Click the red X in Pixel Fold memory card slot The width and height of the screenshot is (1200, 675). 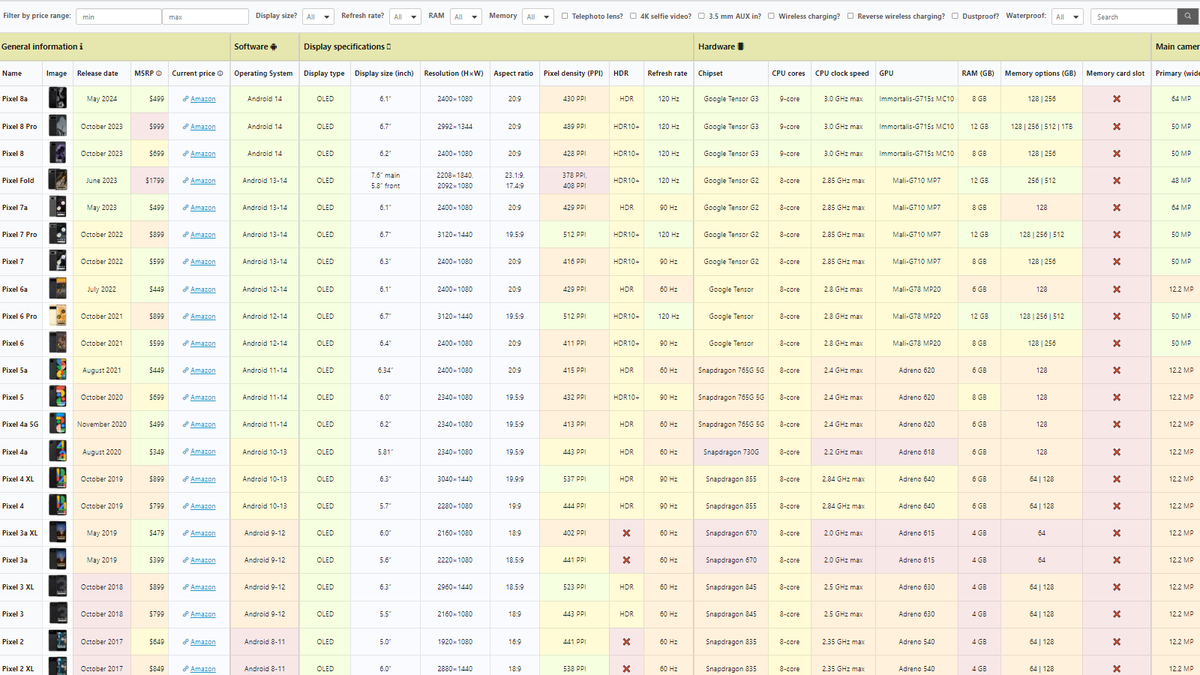pos(1116,180)
